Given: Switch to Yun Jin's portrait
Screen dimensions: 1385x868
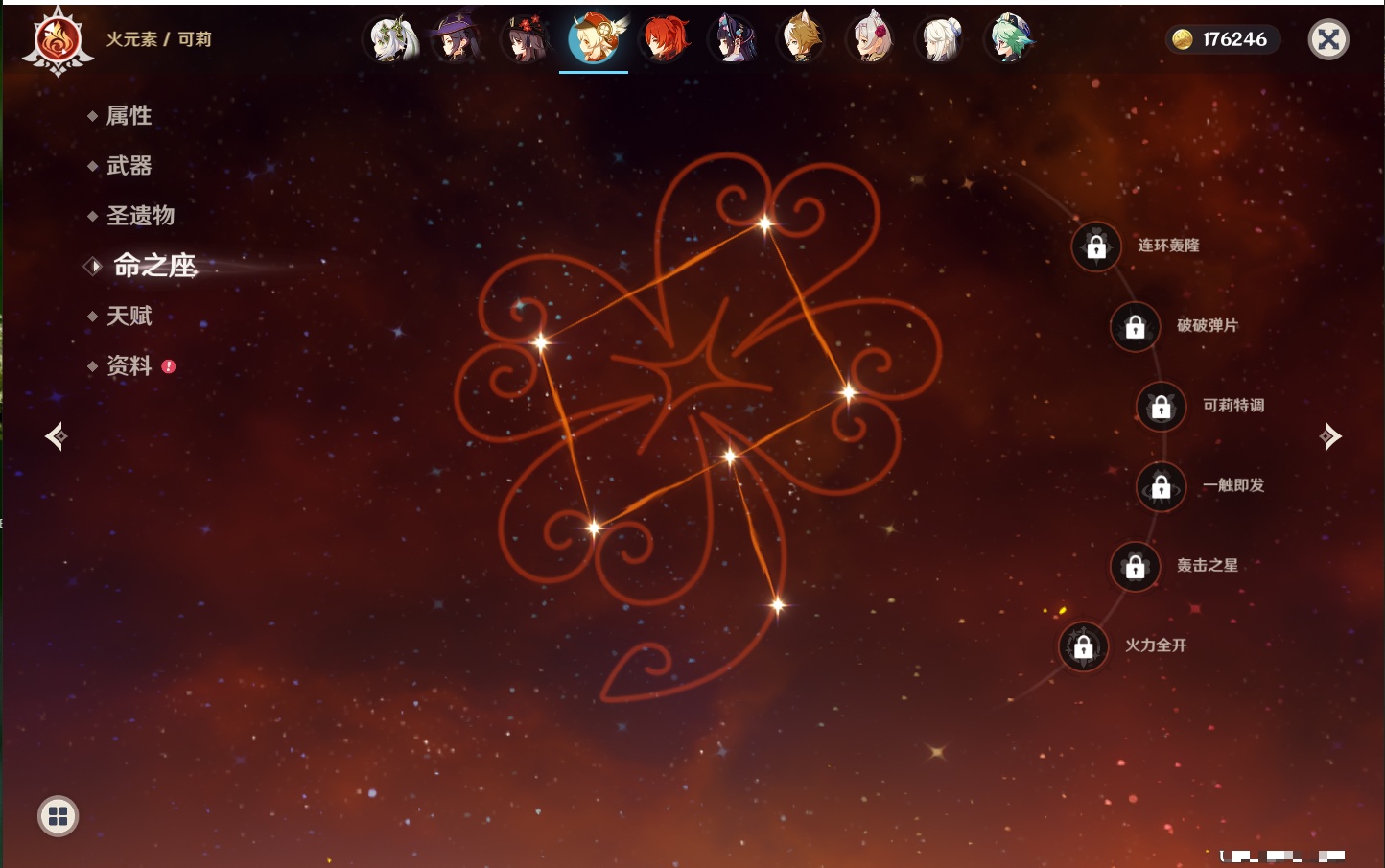Looking at the screenshot, I should [x=733, y=40].
